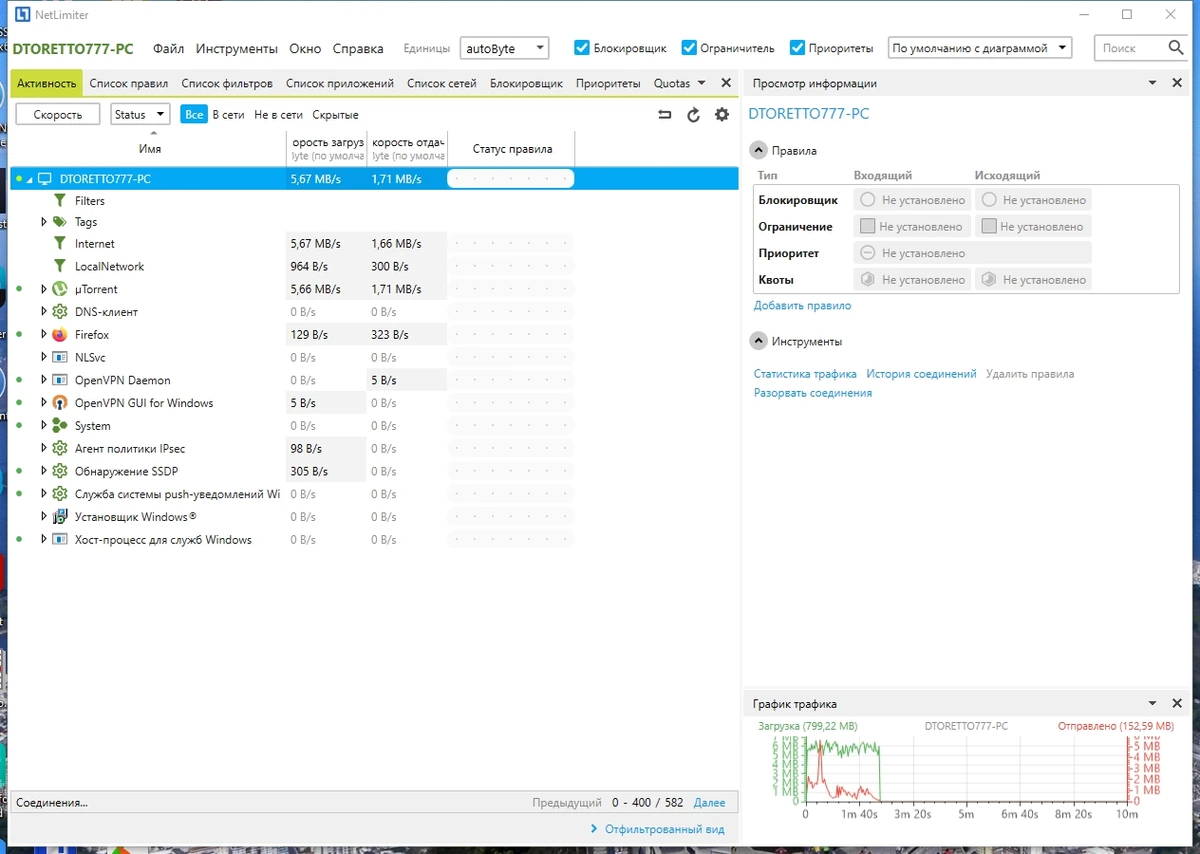Image resolution: width=1200 pixels, height=854 pixels.
Task: Click the Tags icon
Action: pos(60,222)
